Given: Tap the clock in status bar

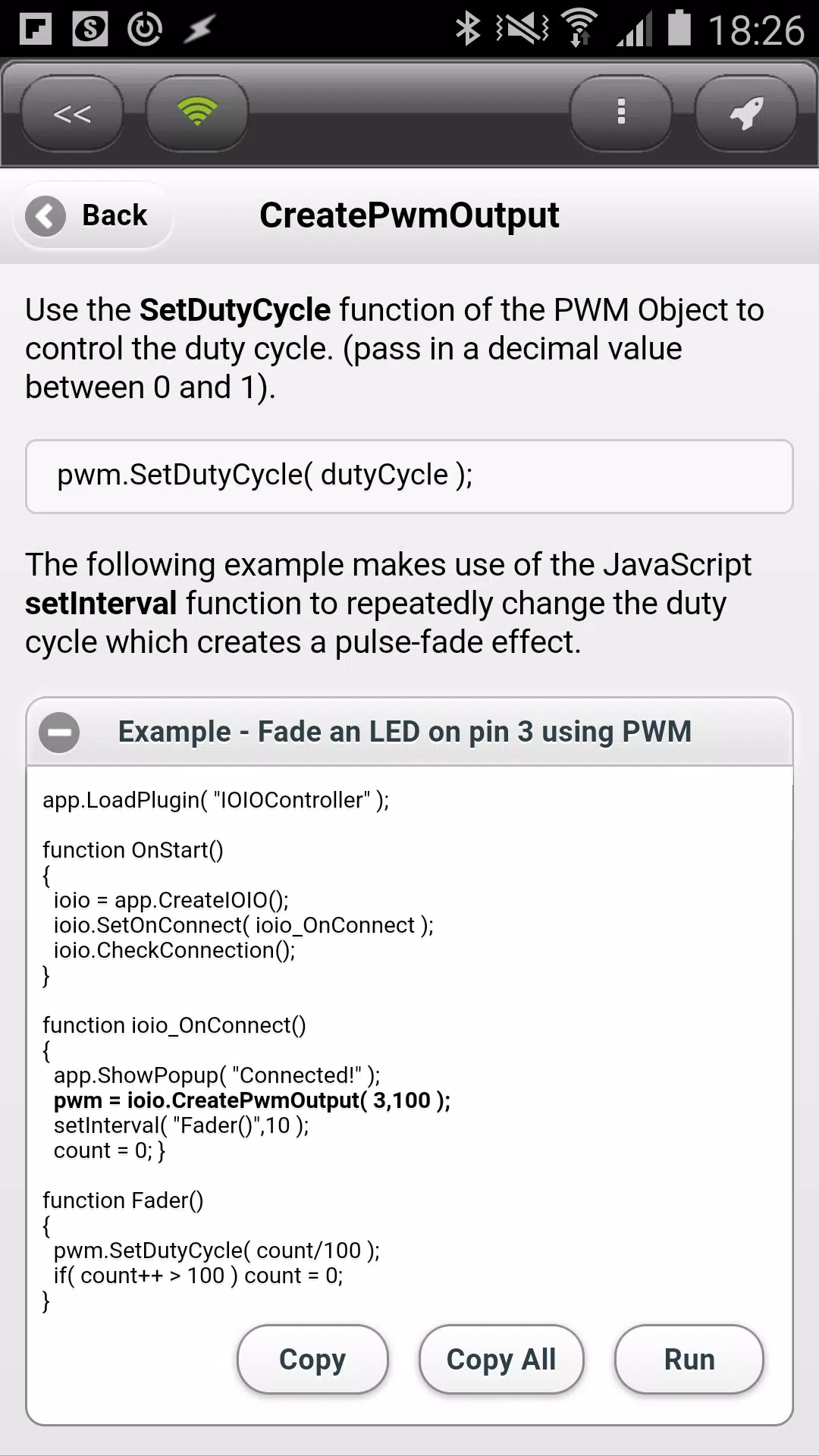Looking at the screenshot, I should coord(756,30).
